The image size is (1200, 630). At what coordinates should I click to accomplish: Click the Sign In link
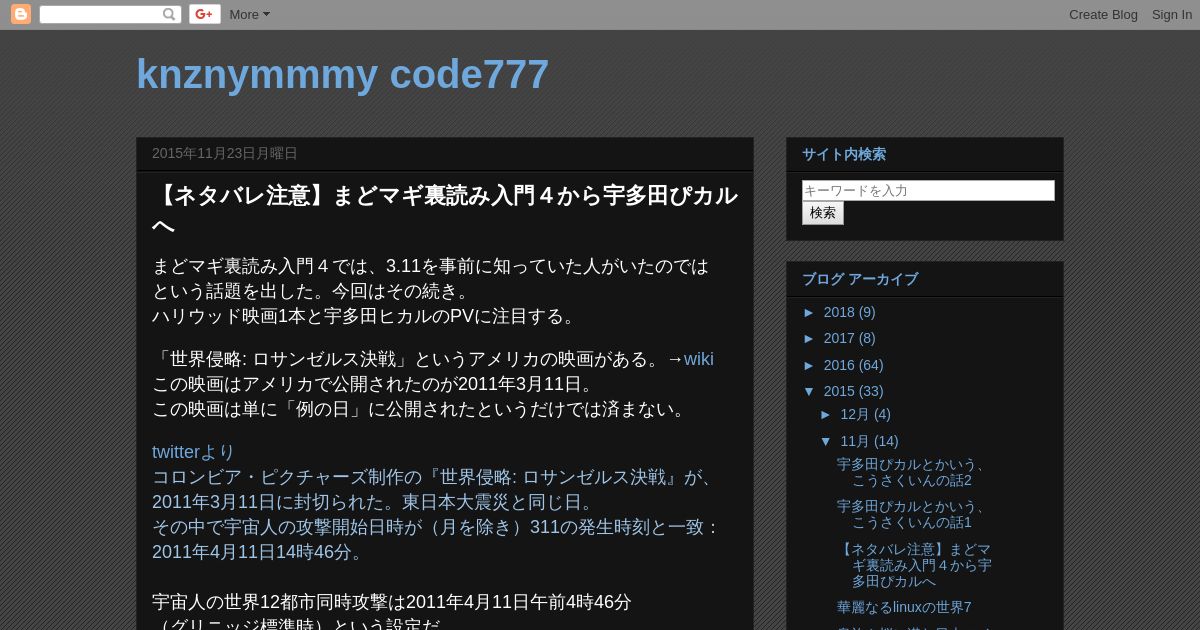(x=1171, y=14)
